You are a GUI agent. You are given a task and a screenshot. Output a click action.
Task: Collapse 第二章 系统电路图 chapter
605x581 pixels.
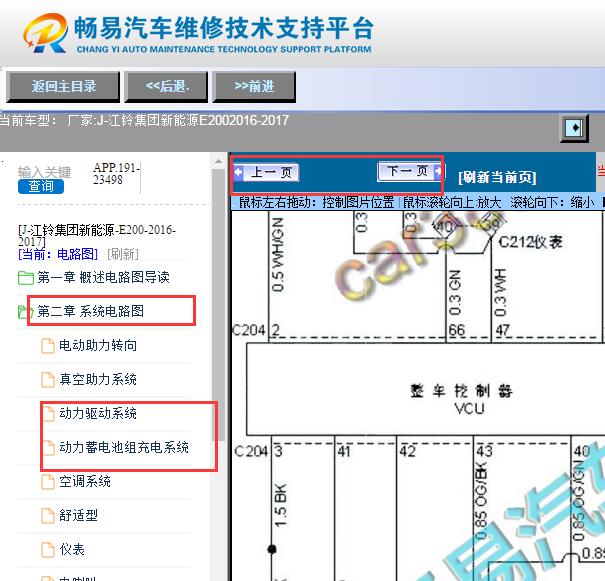click(91, 311)
